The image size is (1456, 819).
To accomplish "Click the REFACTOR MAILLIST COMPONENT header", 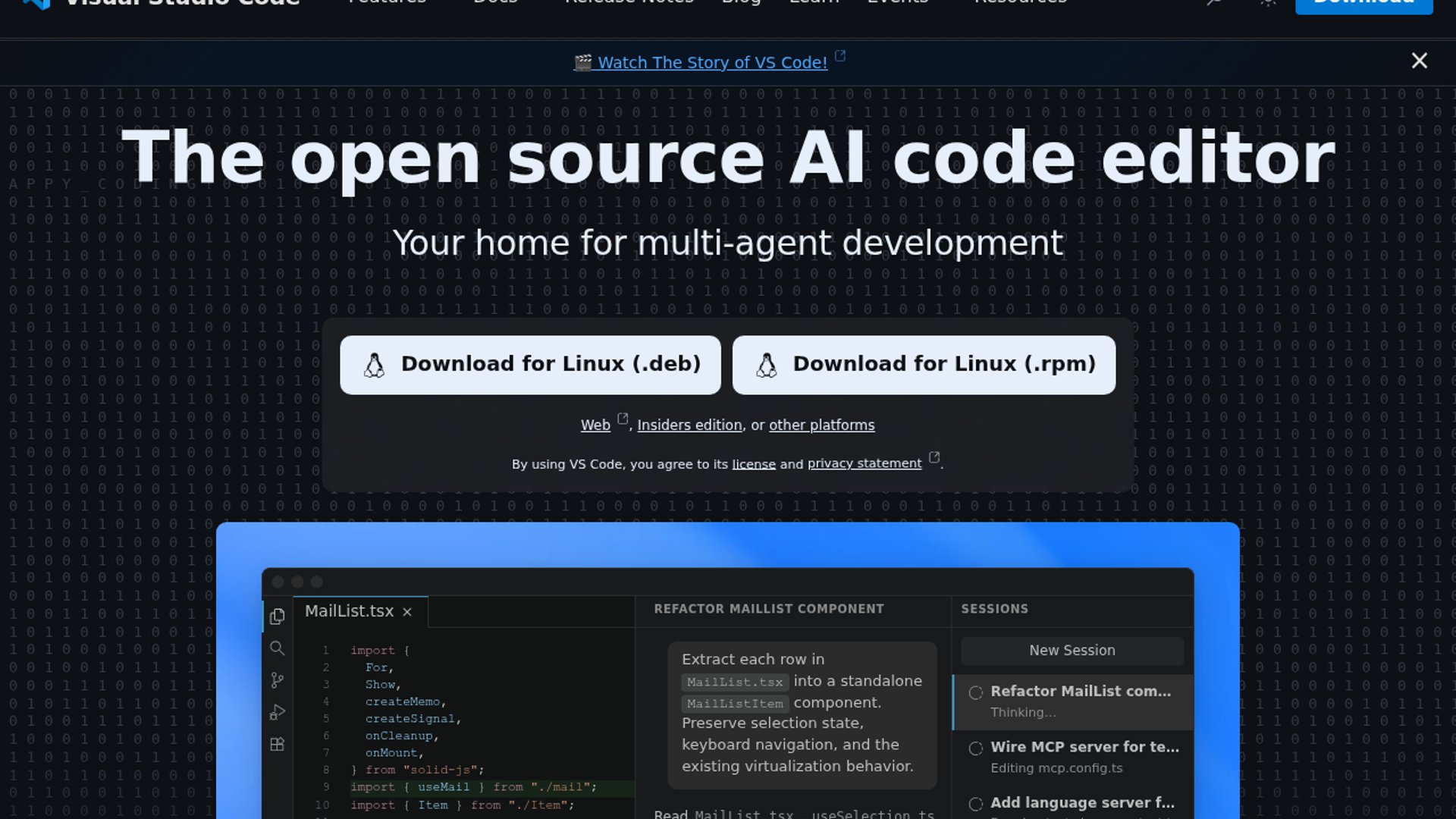I will (x=769, y=609).
